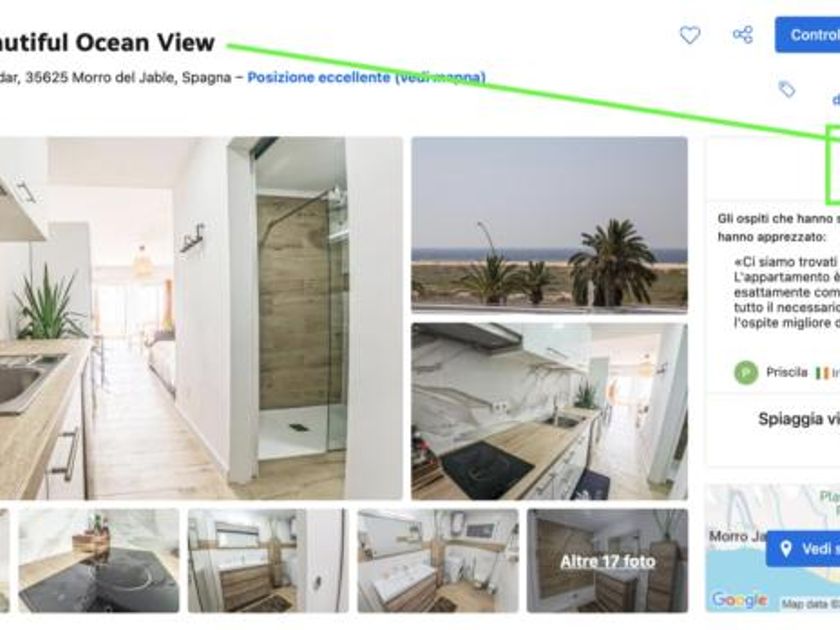Screen dimensions: 840x630
Task: Open the ocean view palm trees photo
Action: [x=549, y=225]
